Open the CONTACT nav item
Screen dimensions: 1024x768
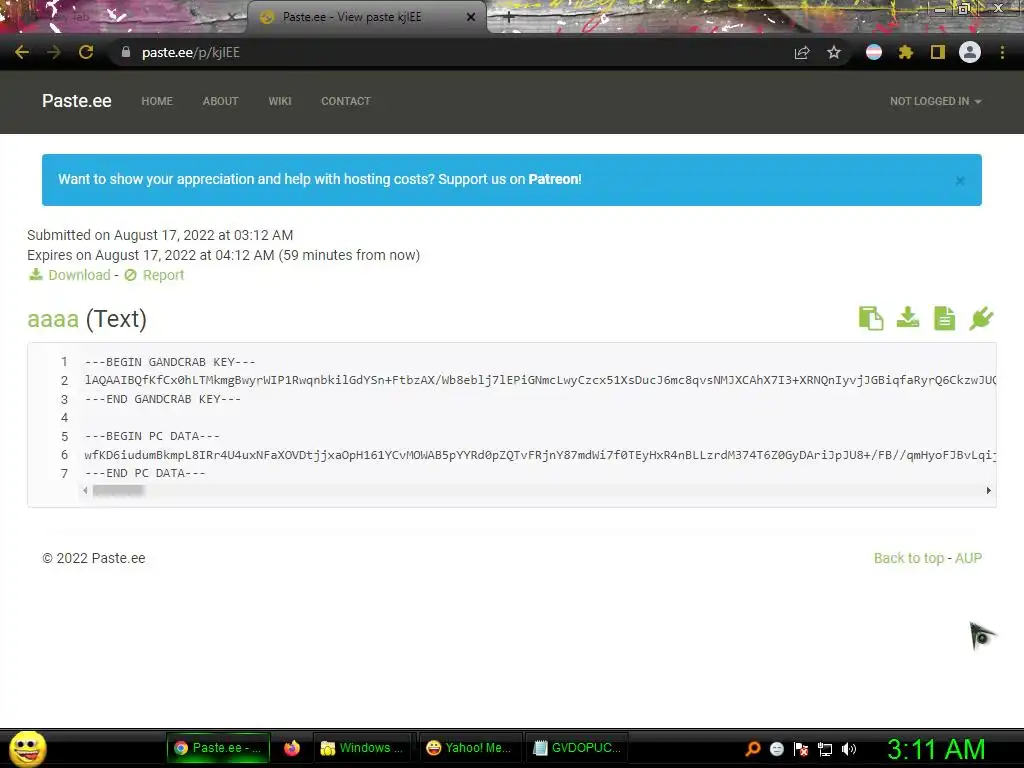pos(345,101)
